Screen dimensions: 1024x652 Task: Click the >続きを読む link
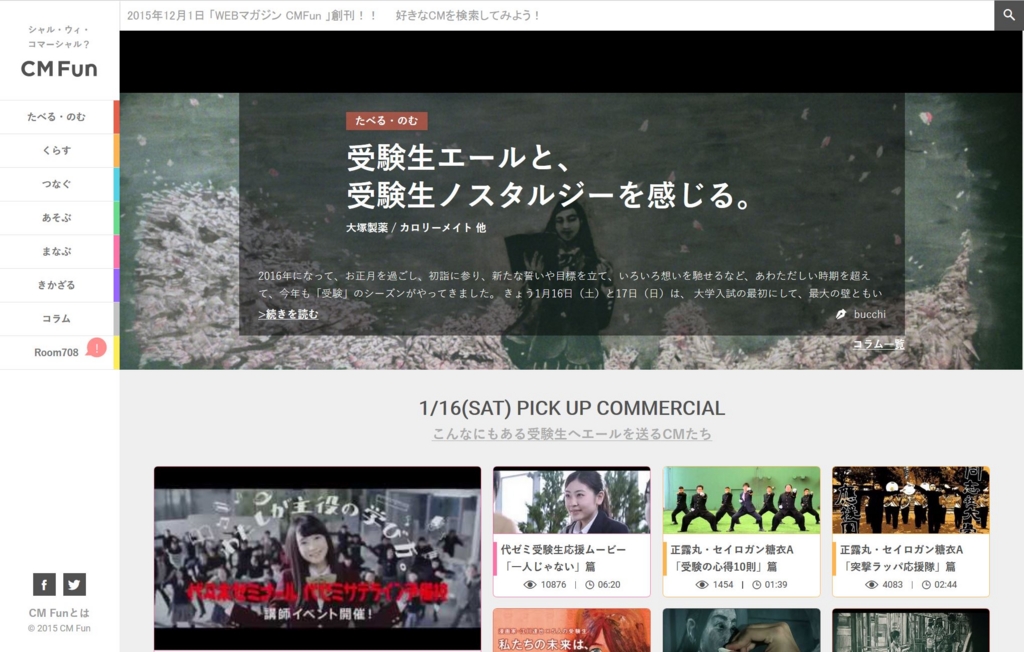point(288,314)
